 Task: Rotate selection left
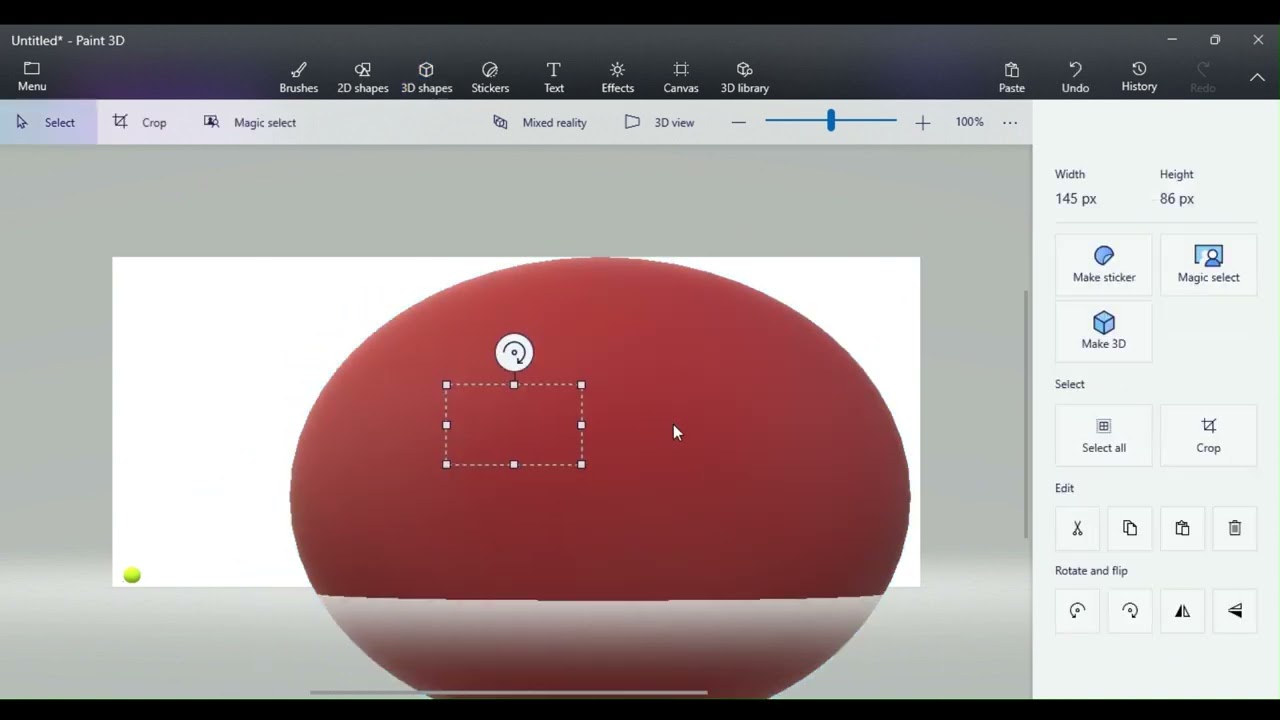(x=1077, y=611)
